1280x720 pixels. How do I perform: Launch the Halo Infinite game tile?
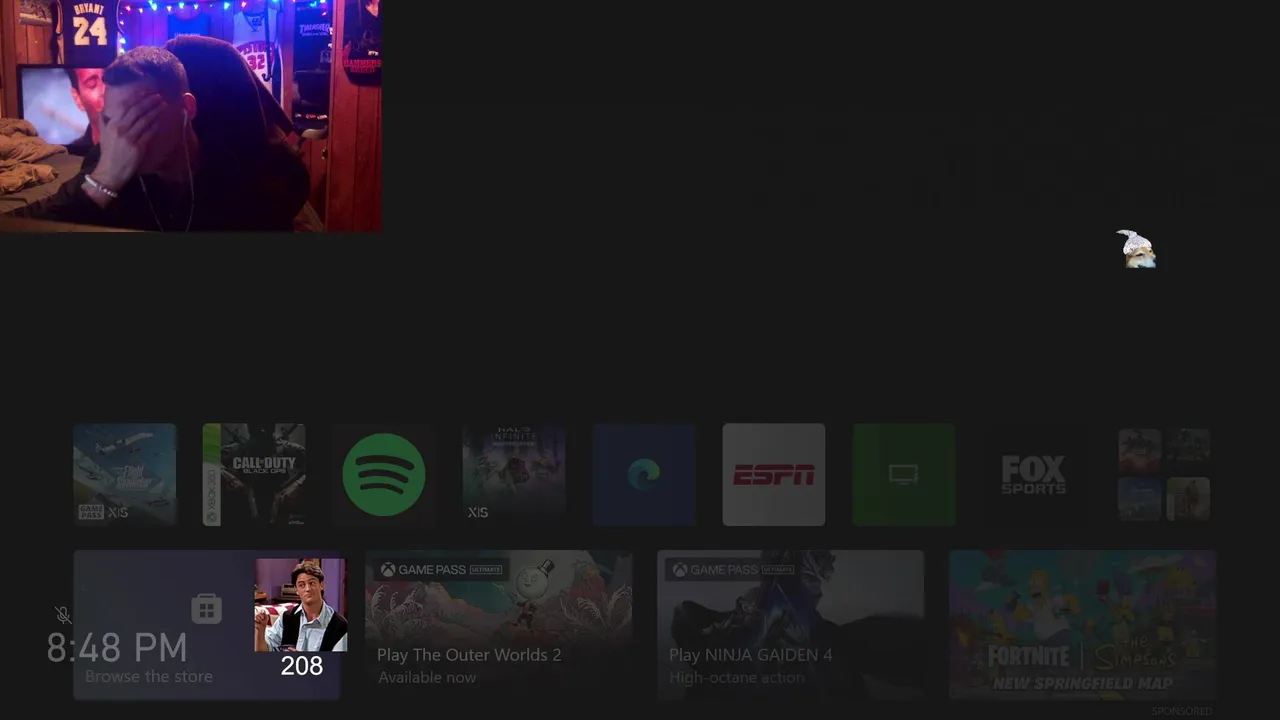click(514, 474)
